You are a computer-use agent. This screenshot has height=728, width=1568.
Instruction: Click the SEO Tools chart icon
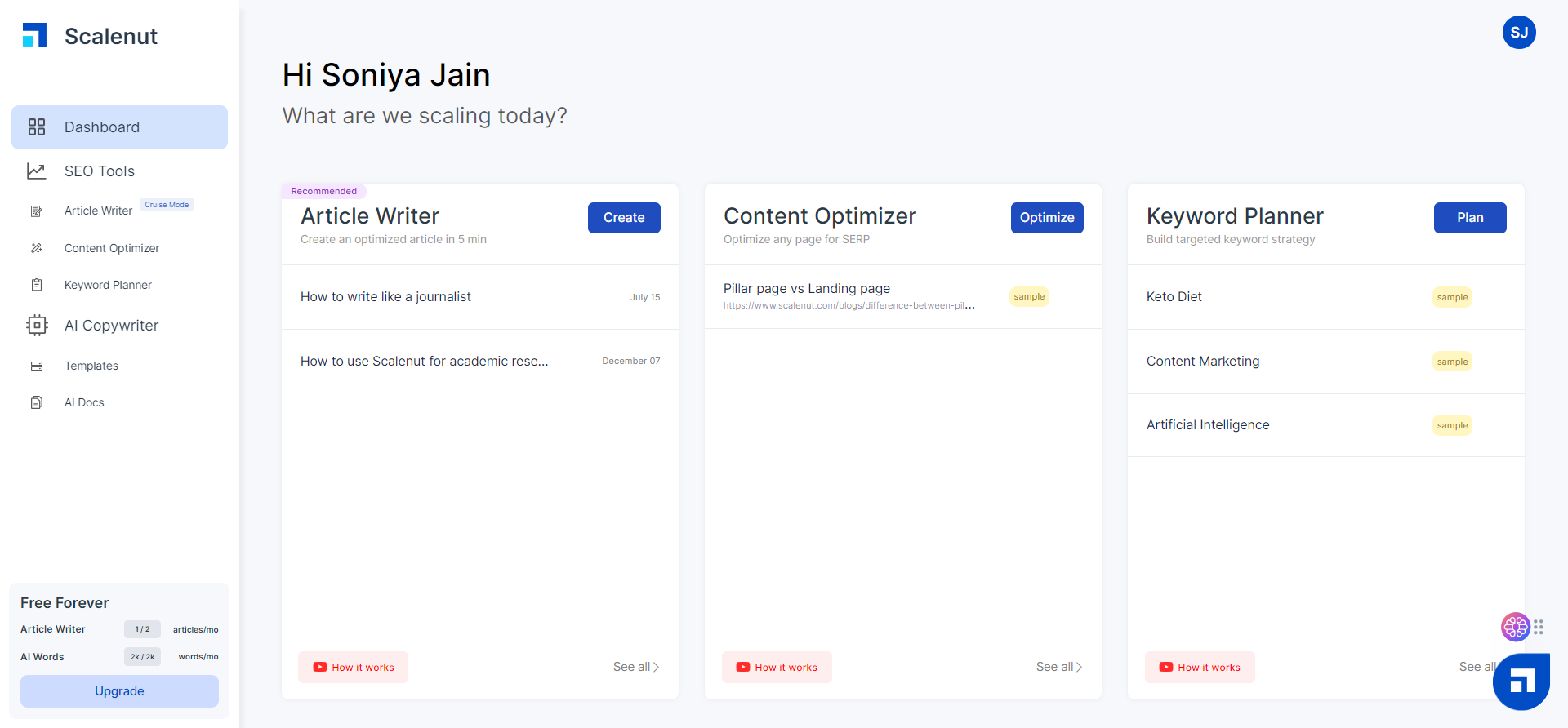point(37,171)
